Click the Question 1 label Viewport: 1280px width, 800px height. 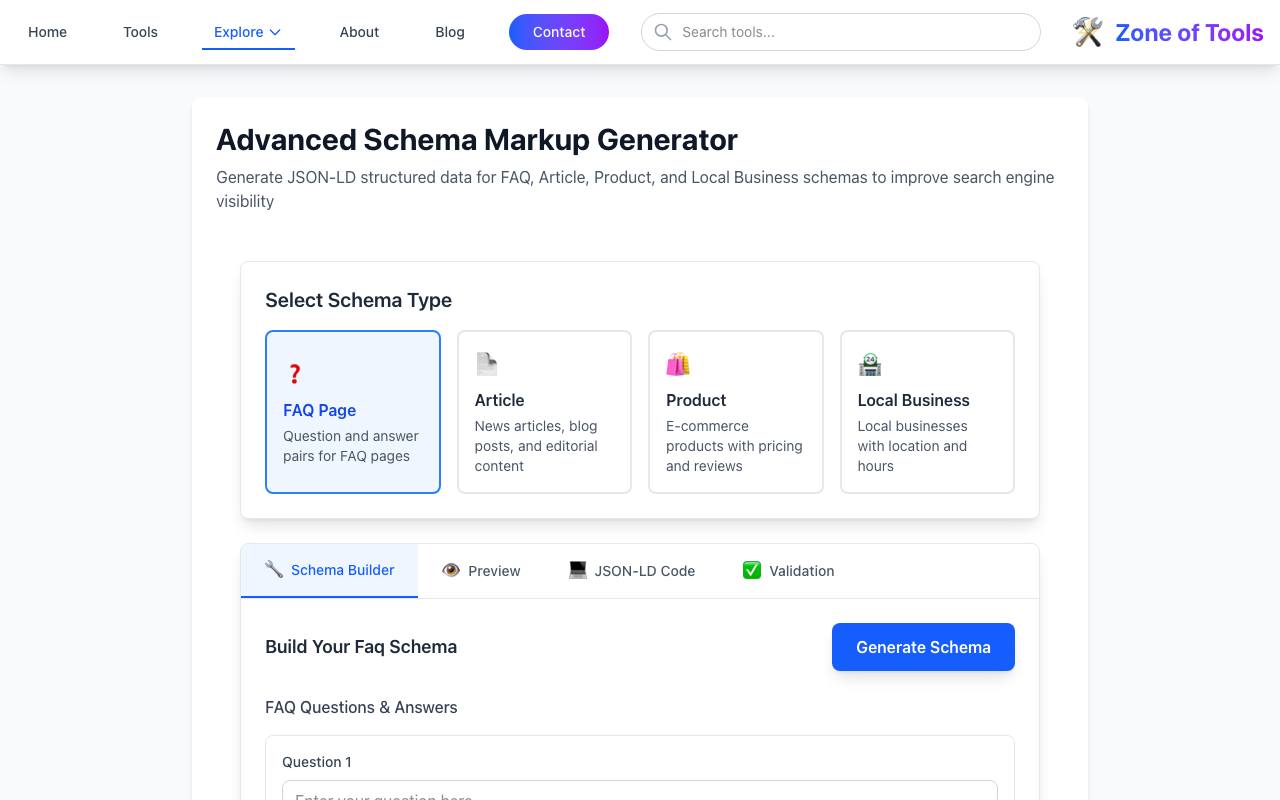pyautogui.click(x=317, y=762)
